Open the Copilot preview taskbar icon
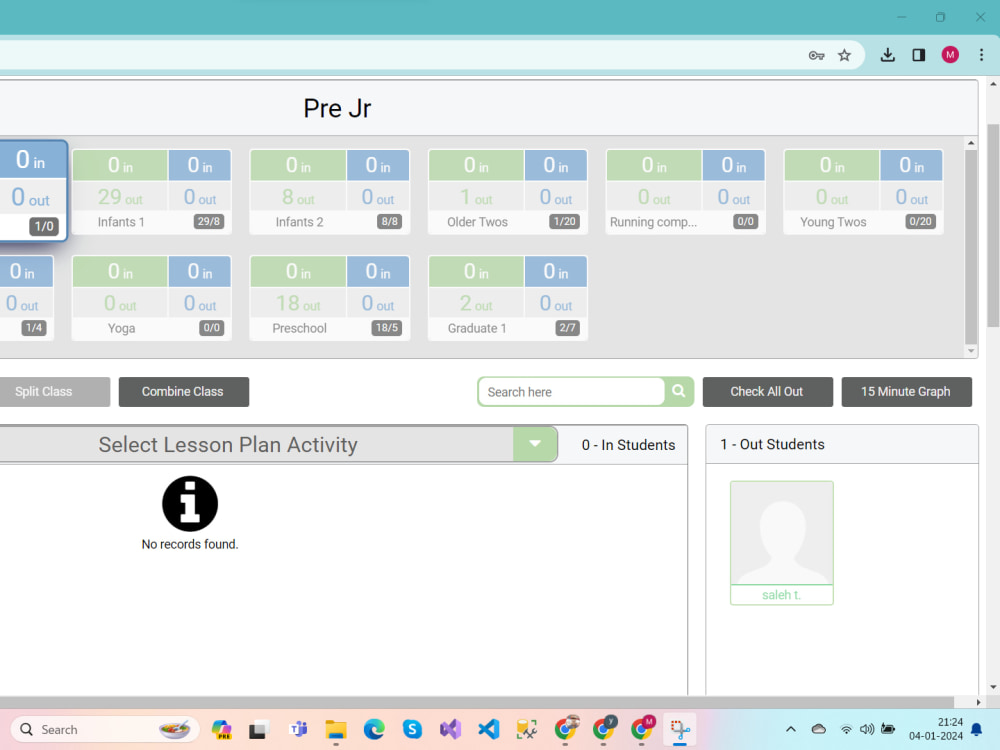This screenshot has width=1000, height=750. tap(221, 729)
